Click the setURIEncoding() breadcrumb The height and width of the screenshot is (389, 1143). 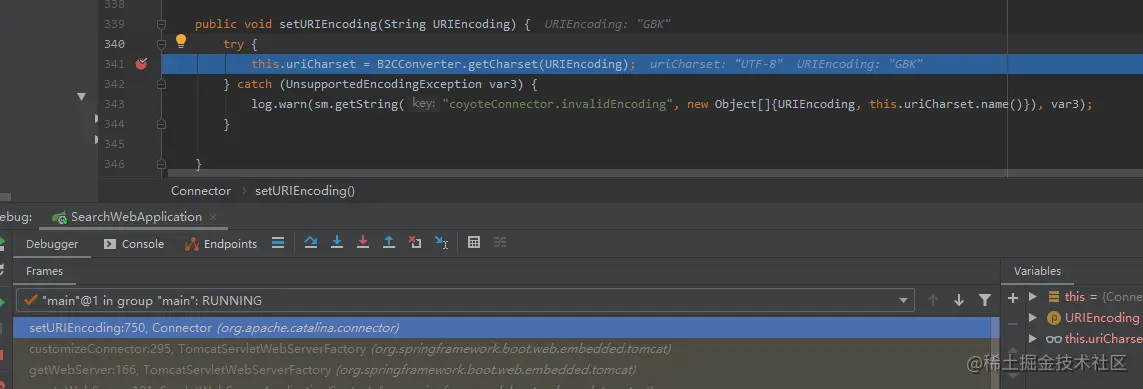(305, 191)
